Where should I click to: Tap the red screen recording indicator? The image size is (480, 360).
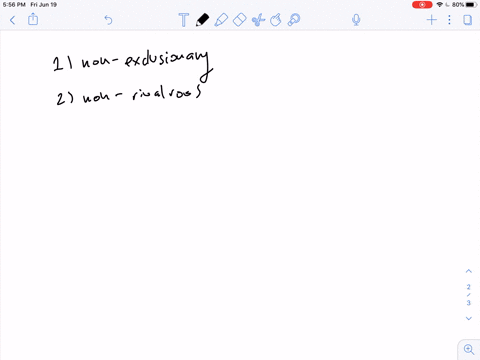pos(422,5)
